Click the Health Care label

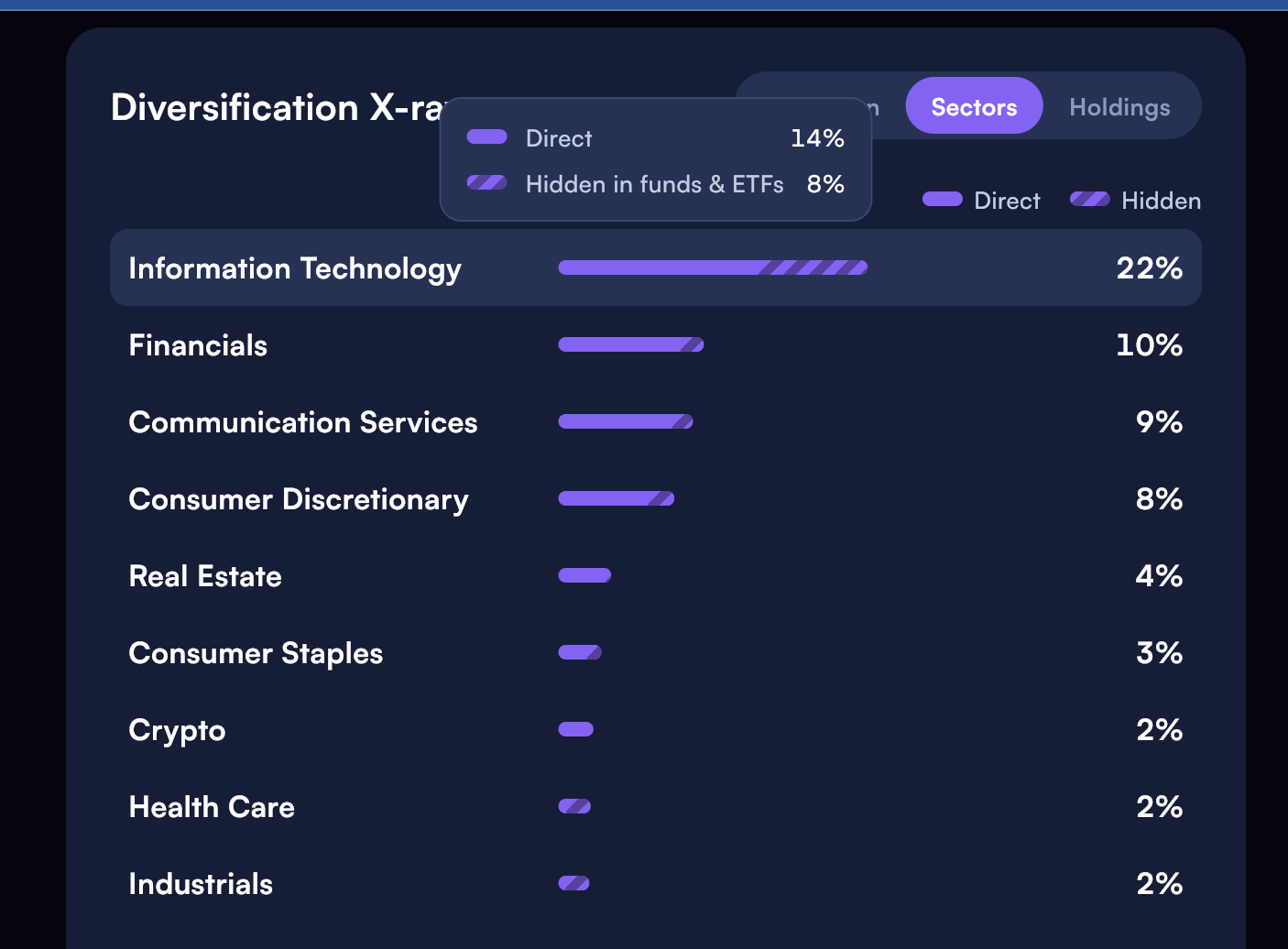click(x=212, y=807)
